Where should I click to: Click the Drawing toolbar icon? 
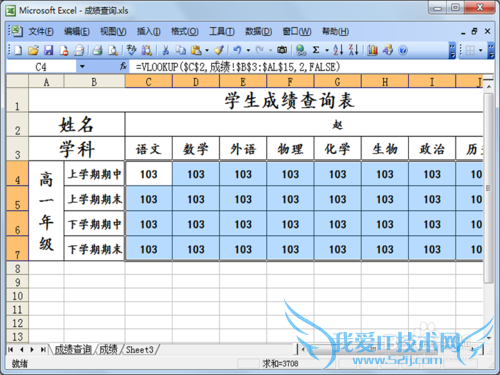tap(388, 50)
